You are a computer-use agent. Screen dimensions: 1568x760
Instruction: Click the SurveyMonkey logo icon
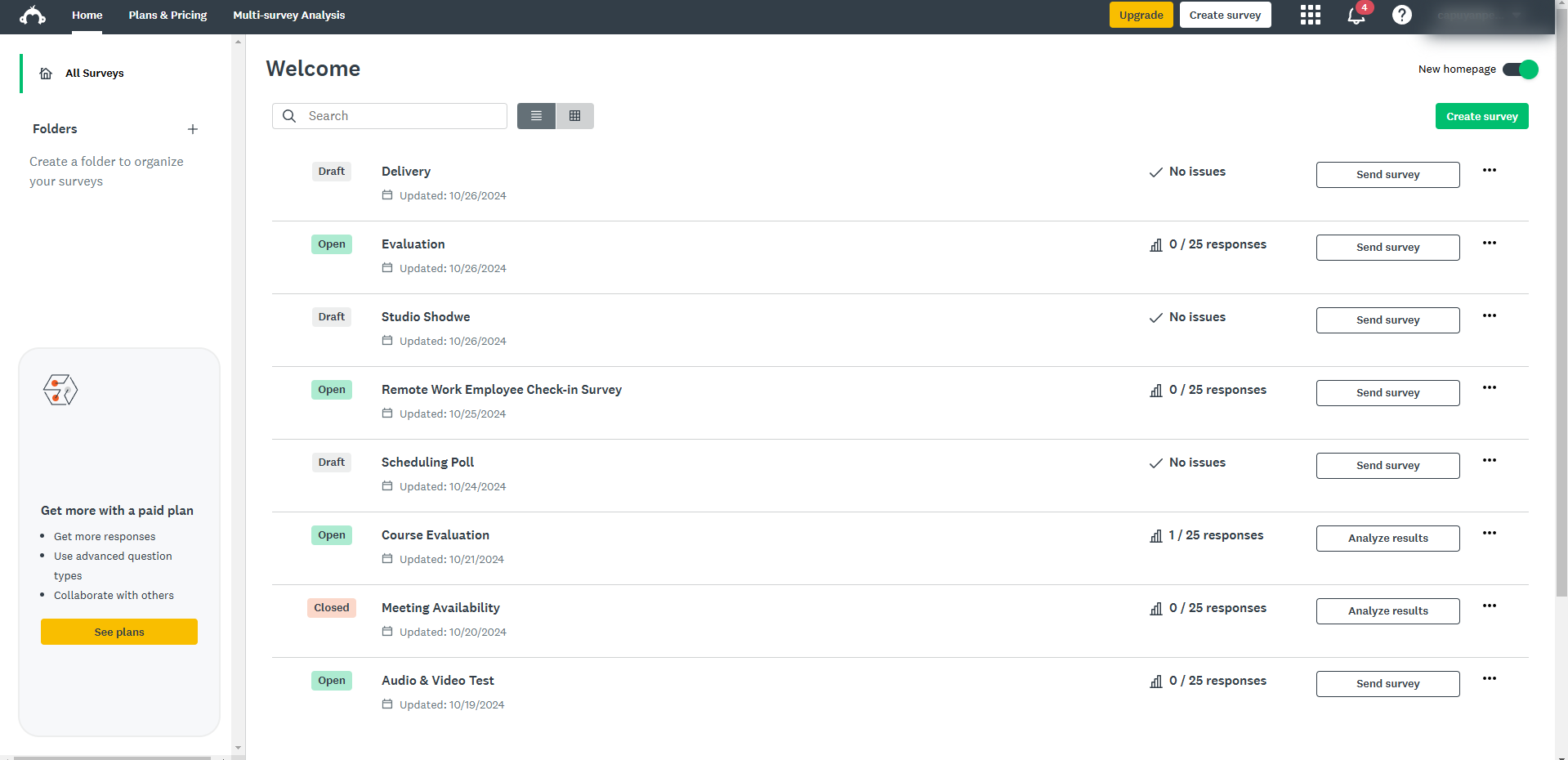coord(33,16)
